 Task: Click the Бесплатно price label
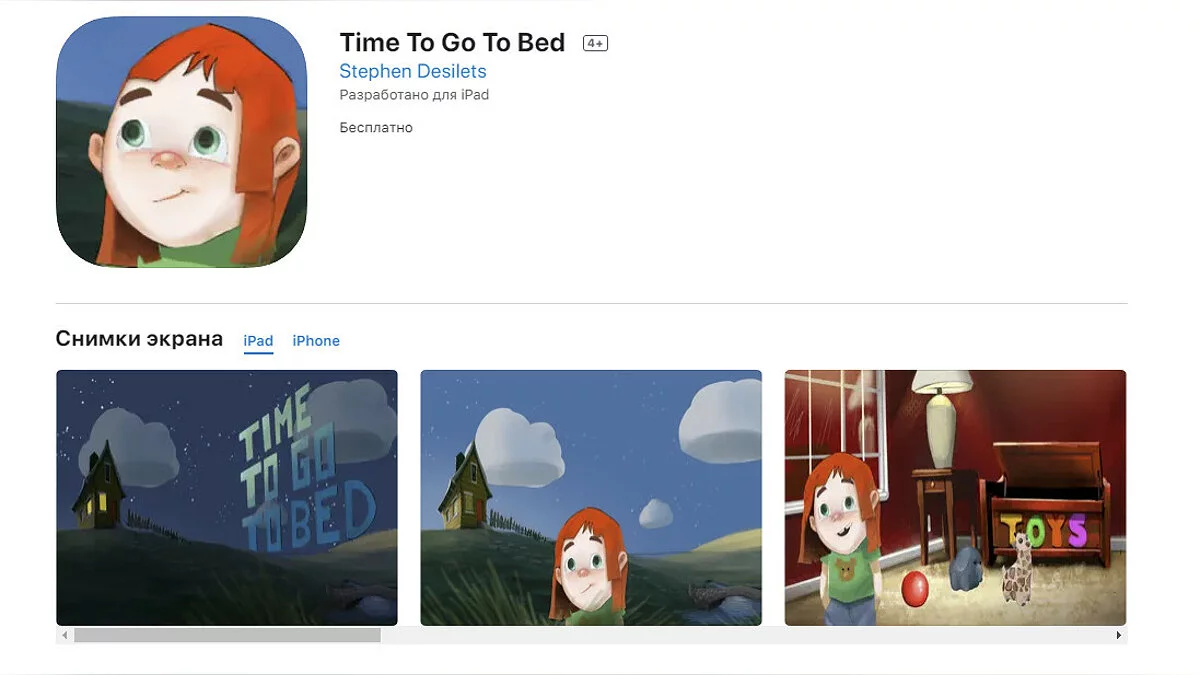pos(376,128)
